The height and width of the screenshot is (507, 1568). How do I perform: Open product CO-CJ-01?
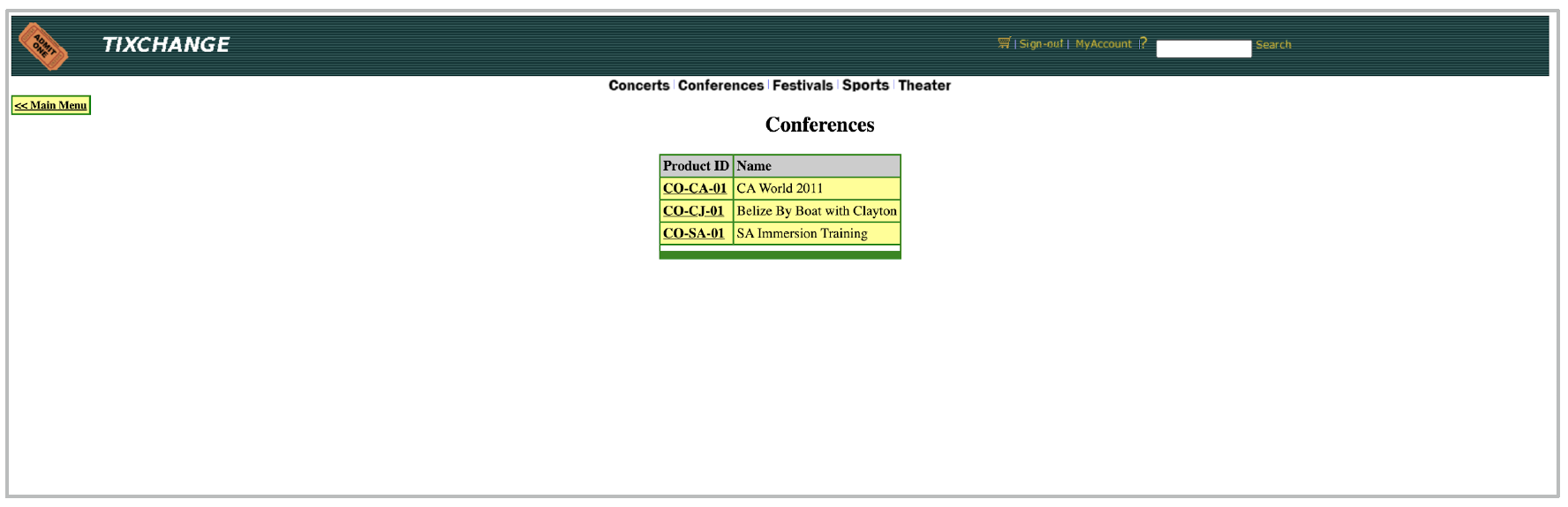[693, 211]
